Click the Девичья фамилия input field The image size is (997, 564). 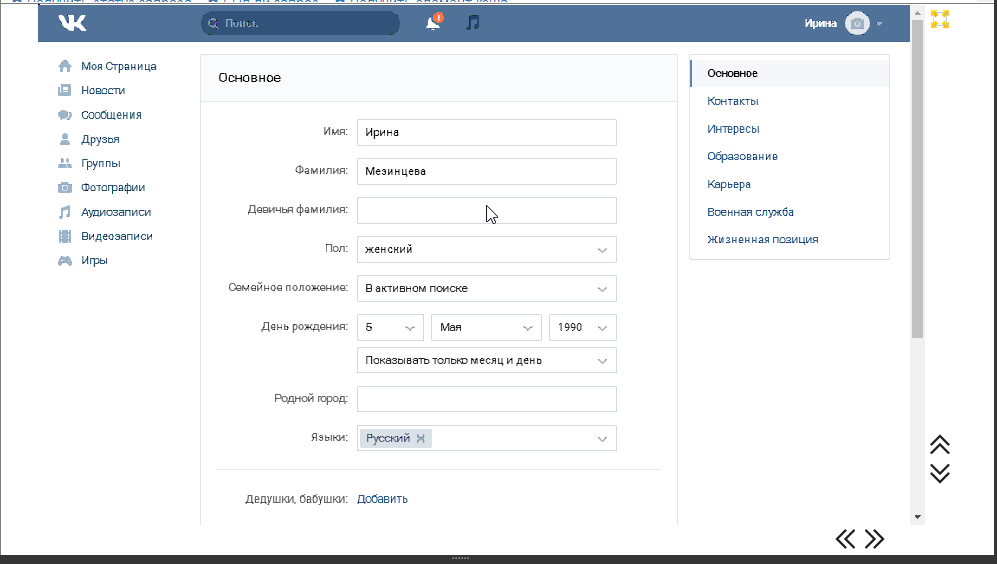486,210
